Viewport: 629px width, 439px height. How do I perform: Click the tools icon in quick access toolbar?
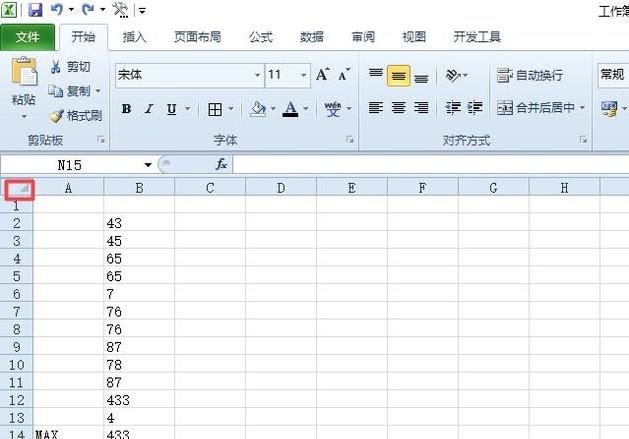pos(120,10)
